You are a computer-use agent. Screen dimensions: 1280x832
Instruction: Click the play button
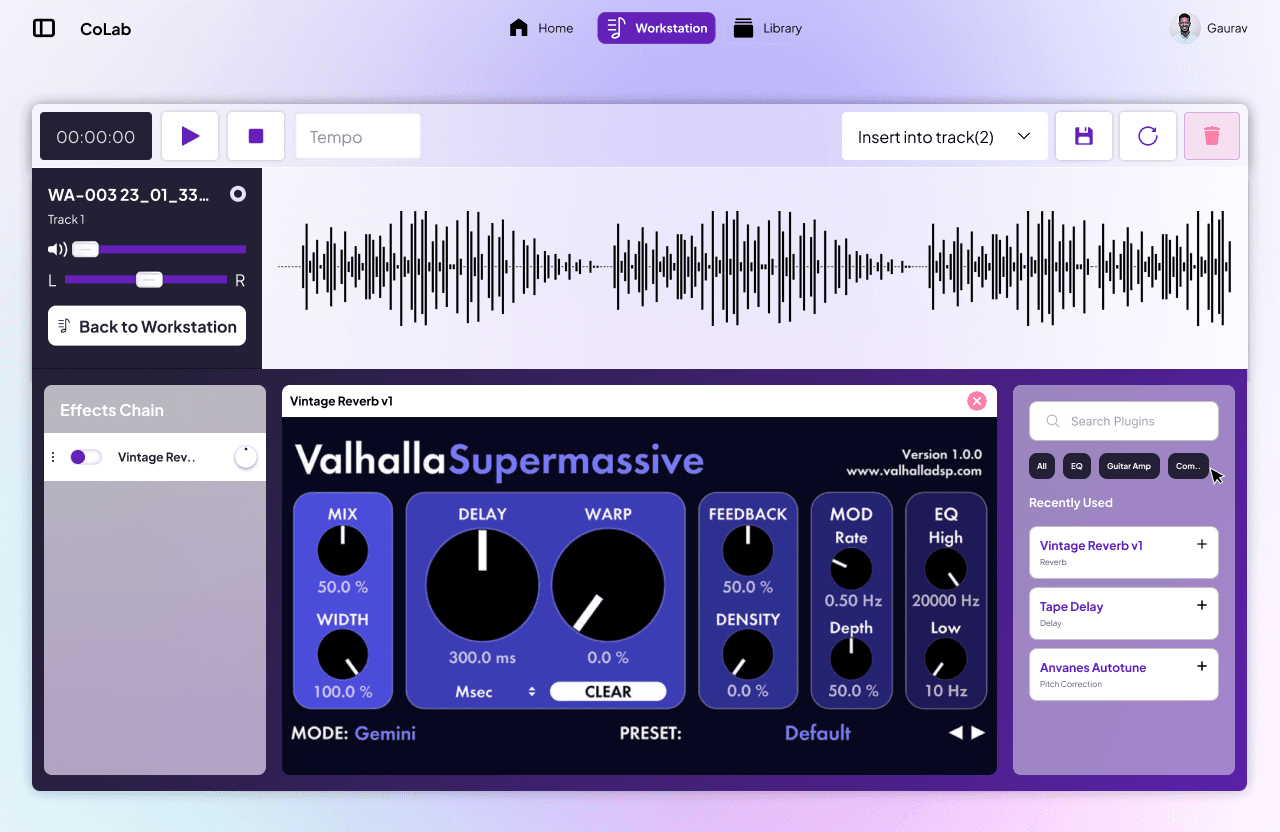(x=190, y=136)
